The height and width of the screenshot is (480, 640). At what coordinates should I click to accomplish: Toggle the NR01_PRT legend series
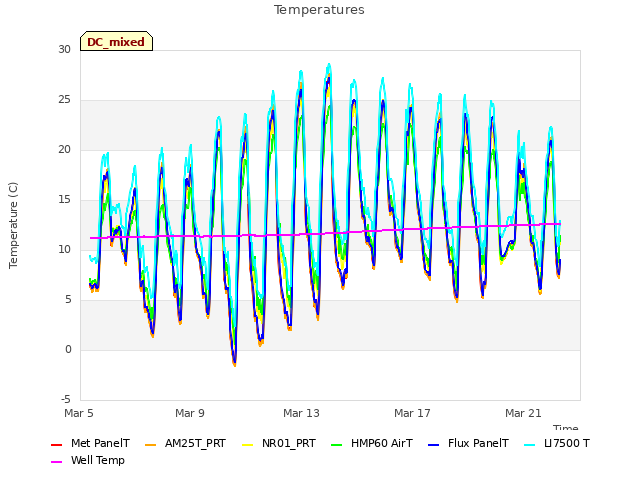tap(279, 444)
